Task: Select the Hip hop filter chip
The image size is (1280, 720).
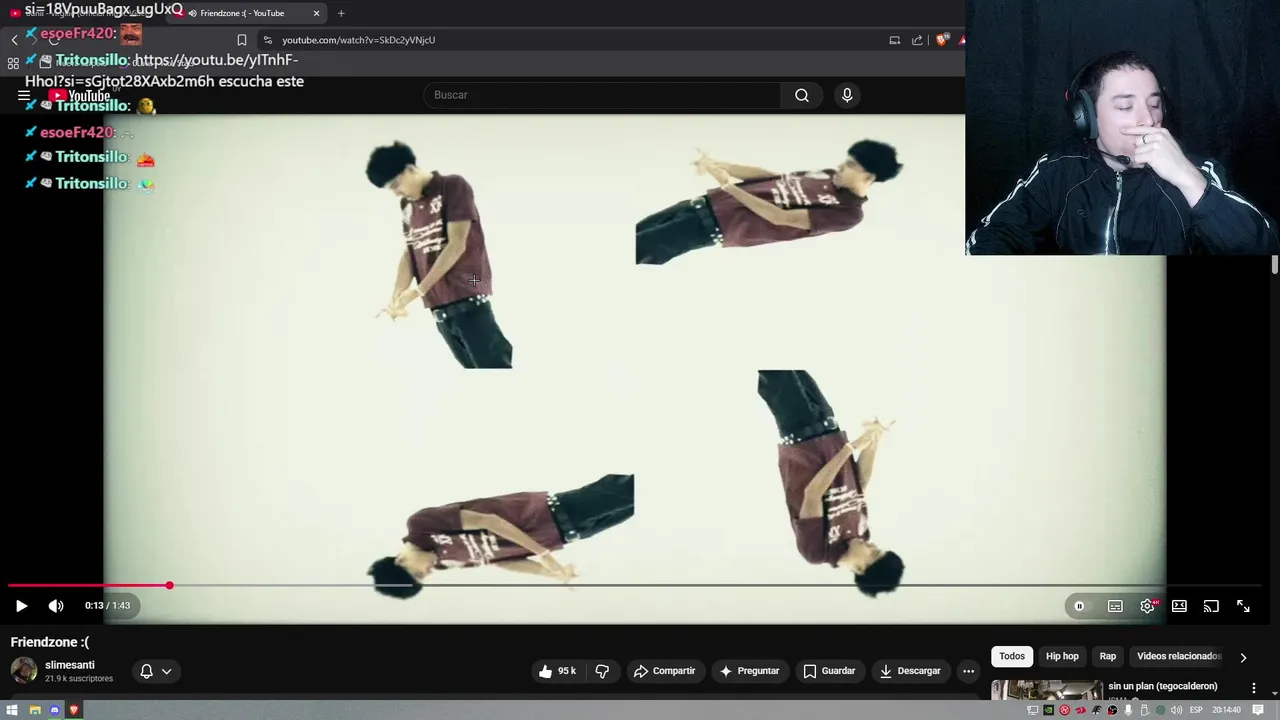Action: click(x=1062, y=656)
